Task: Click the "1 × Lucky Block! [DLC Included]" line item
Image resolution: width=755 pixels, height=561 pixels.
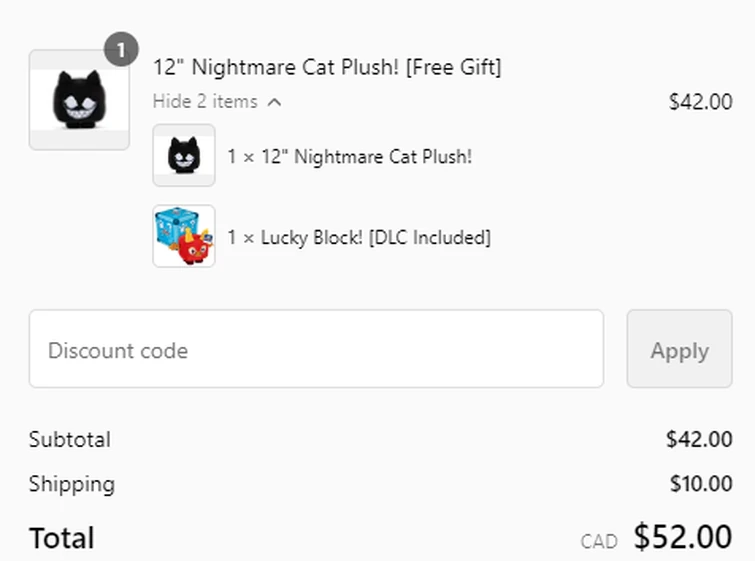Action: tap(358, 238)
